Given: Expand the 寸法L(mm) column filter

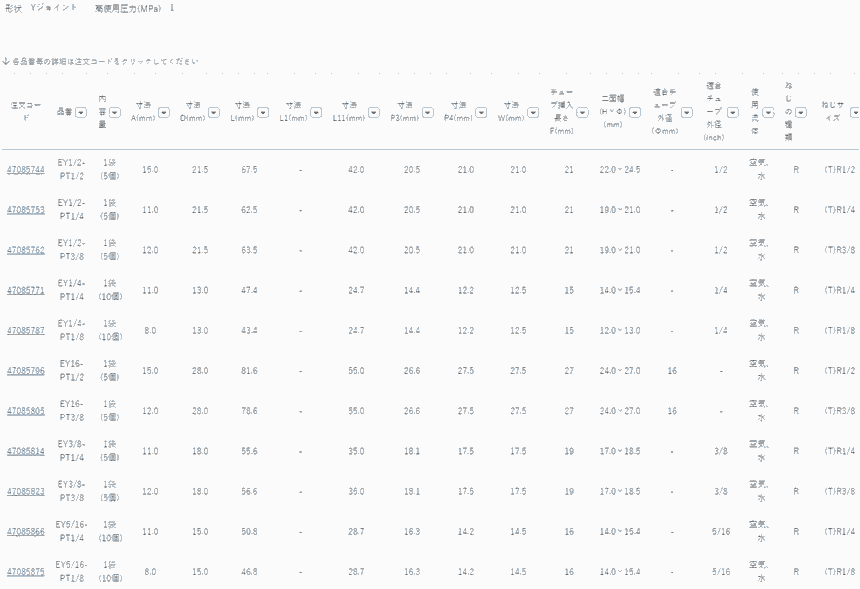Looking at the screenshot, I should coord(262,112).
